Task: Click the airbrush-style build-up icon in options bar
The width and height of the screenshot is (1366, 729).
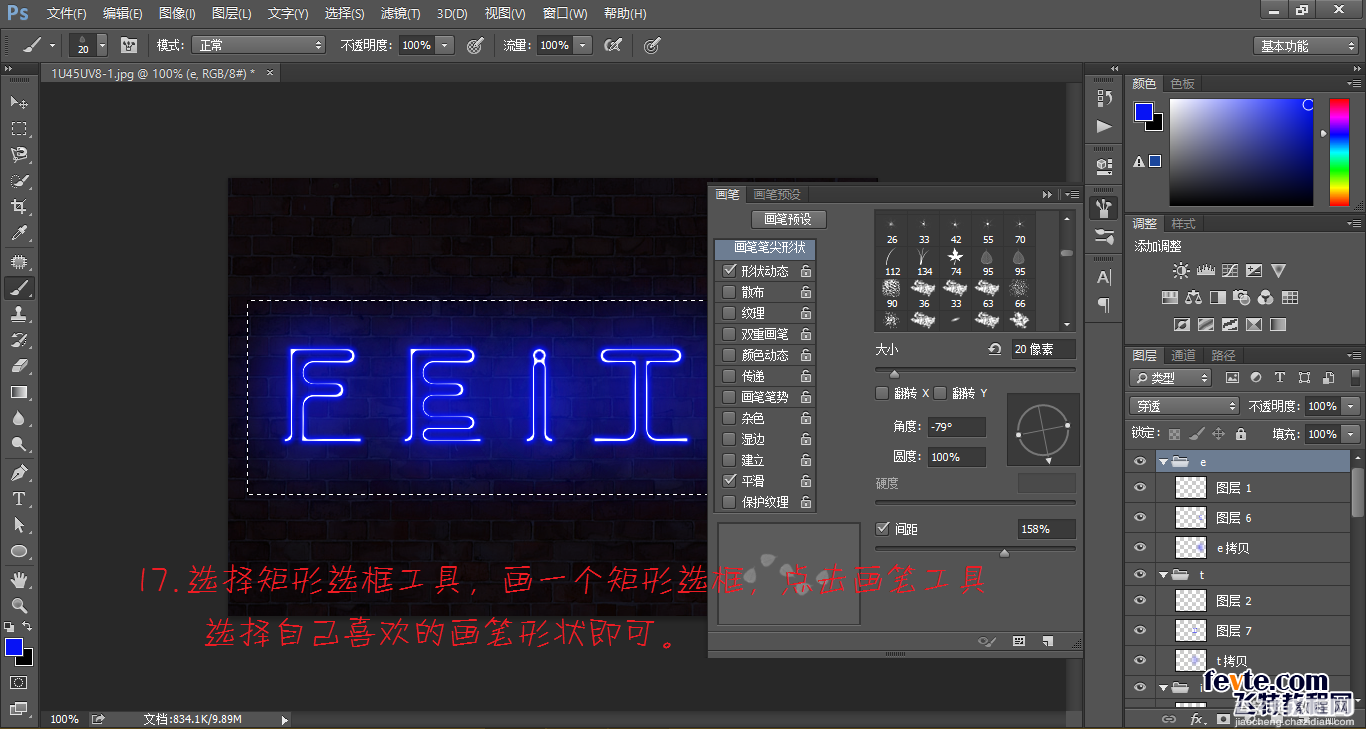Action: pos(613,45)
